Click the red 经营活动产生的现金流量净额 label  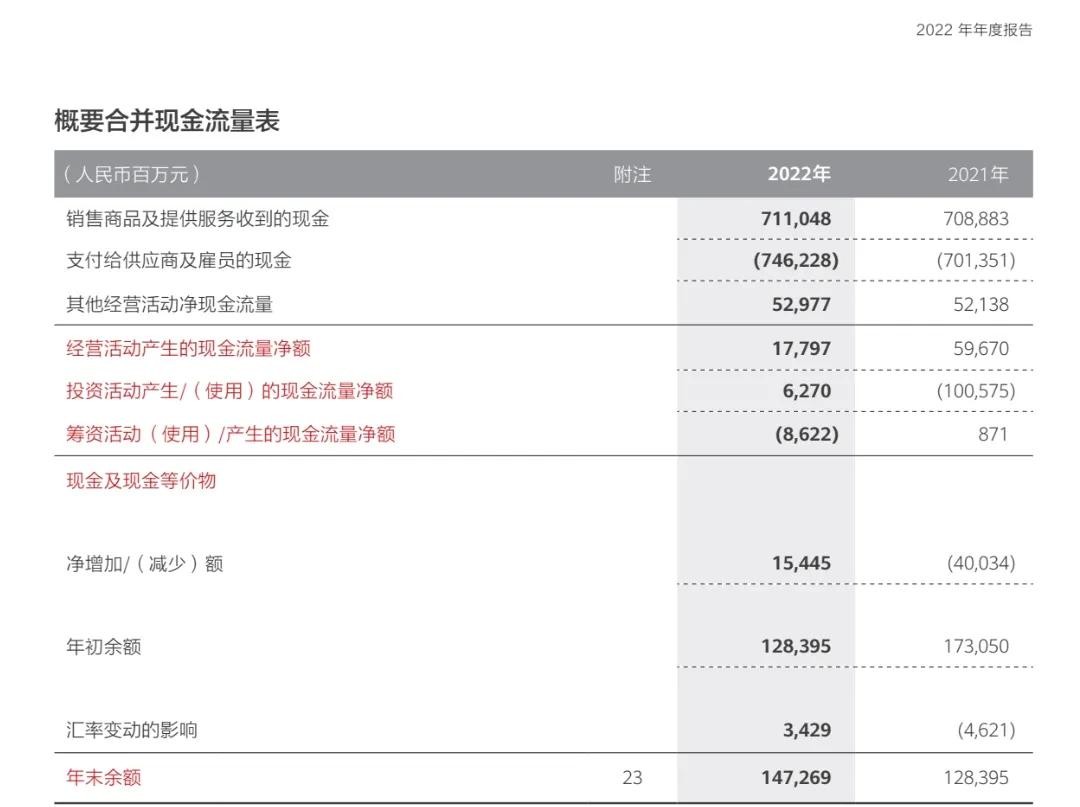[188, 348]
